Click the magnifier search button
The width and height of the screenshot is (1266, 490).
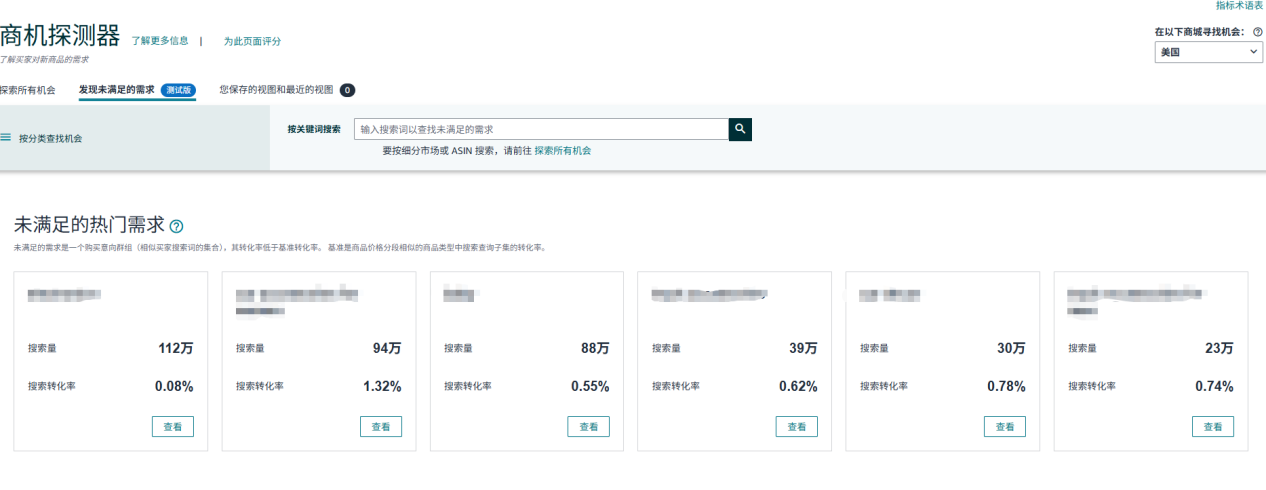click(740, 129)
